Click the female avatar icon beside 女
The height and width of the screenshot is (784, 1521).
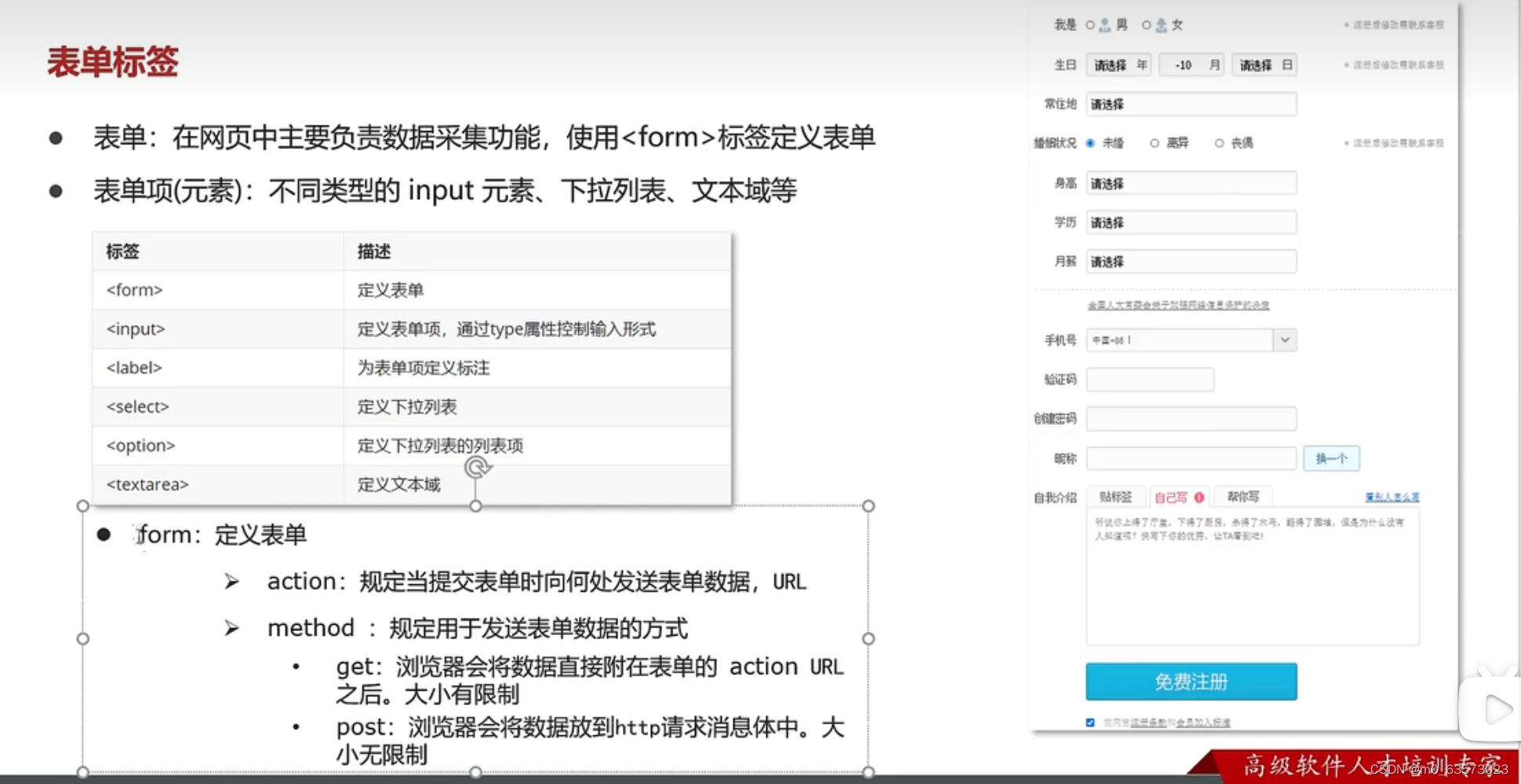tap(1160, 24)
